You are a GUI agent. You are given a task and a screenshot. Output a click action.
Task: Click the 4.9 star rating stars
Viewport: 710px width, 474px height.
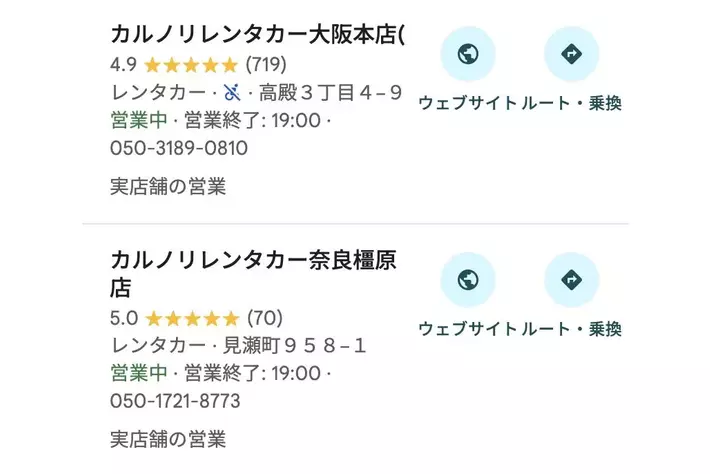(x=191, y=65)
